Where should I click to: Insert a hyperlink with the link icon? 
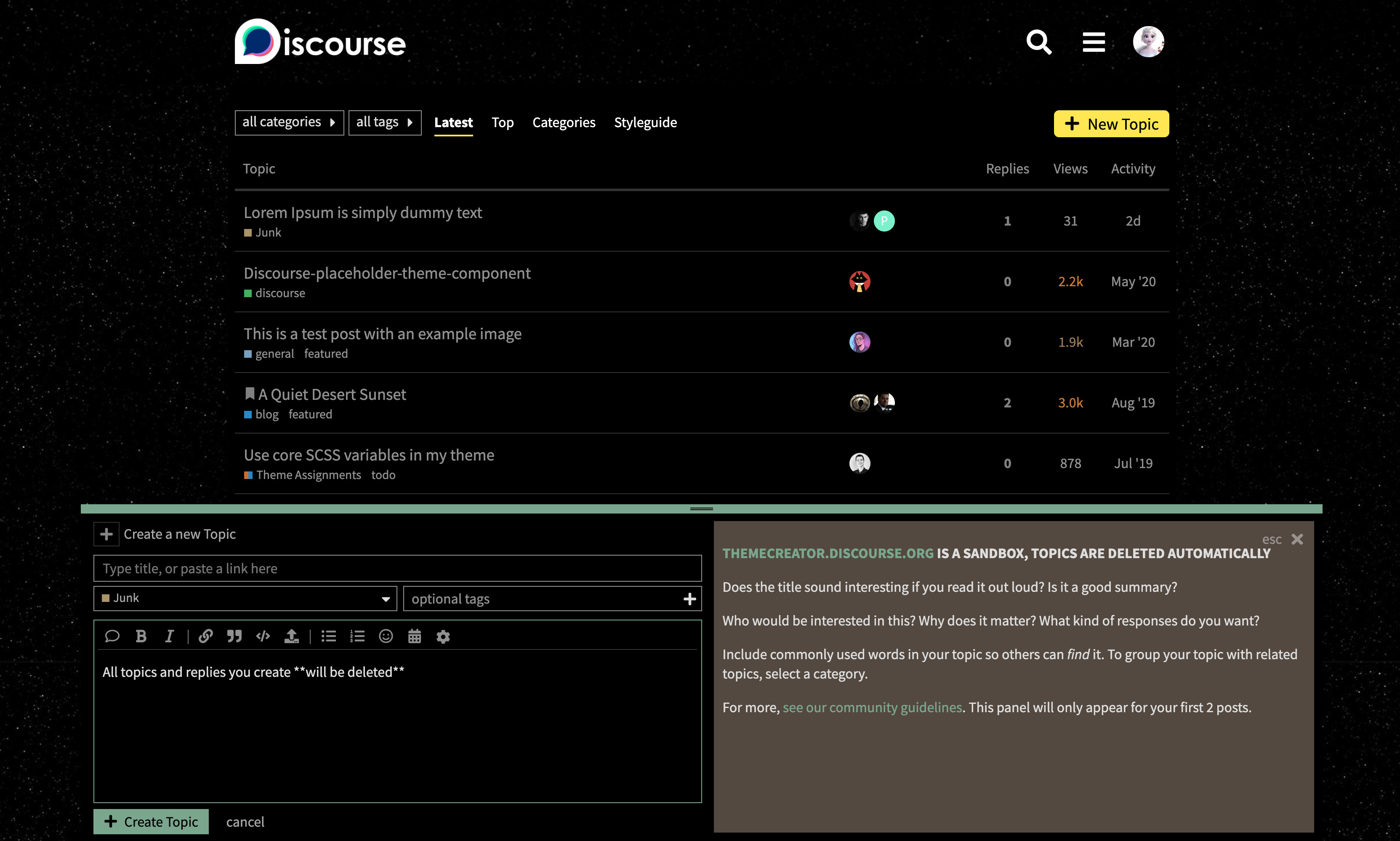pos(206,636)
